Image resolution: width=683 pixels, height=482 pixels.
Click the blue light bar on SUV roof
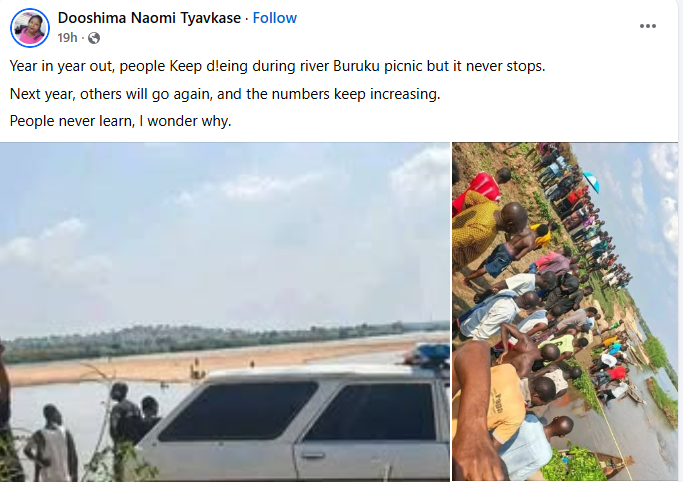[x=429, y=354]
